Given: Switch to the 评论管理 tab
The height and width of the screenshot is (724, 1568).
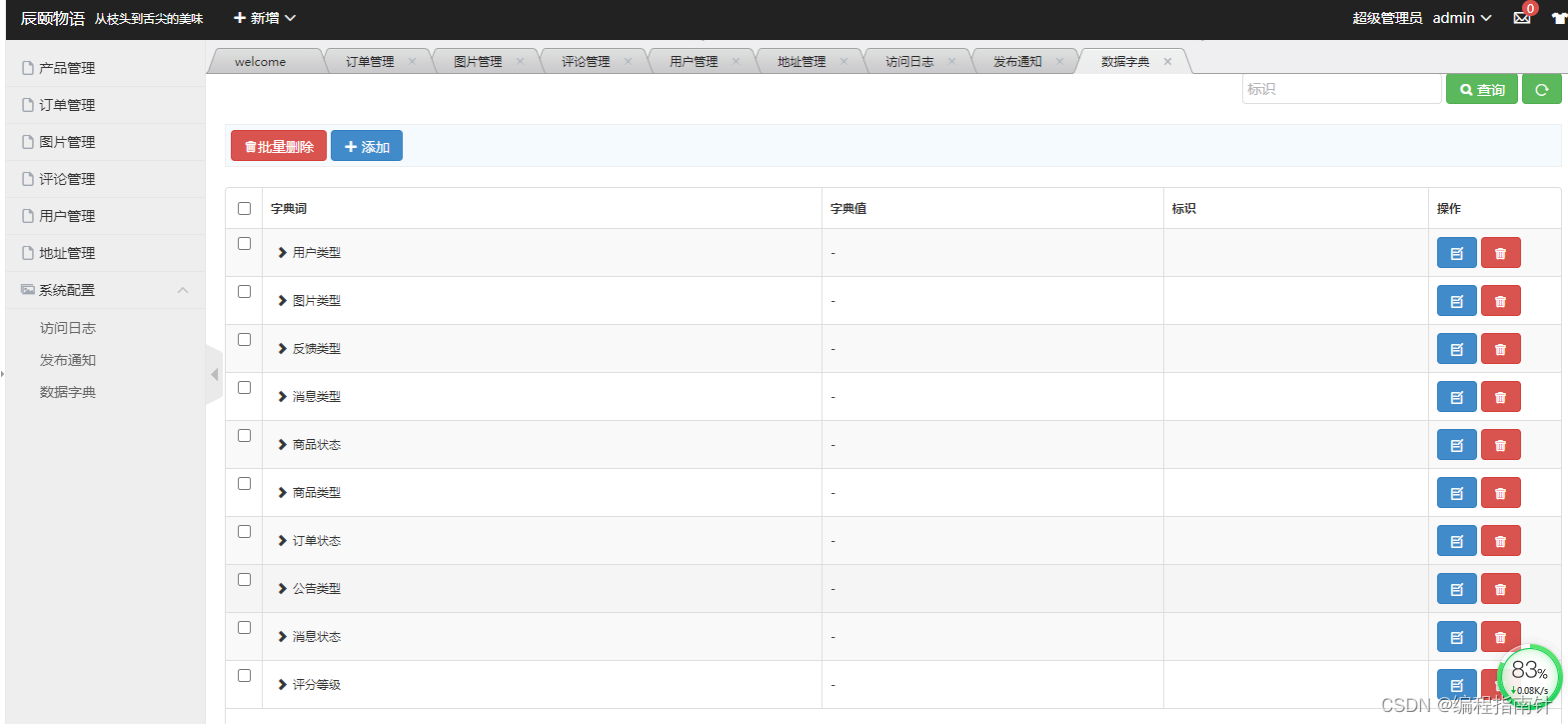Looking at the screenshot, I should point(586,61).
